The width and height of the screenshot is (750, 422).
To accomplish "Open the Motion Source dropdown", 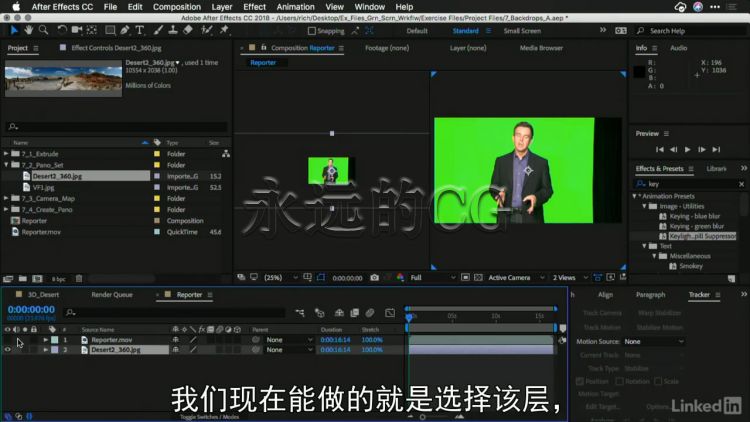I will click(x=654, y=342).
